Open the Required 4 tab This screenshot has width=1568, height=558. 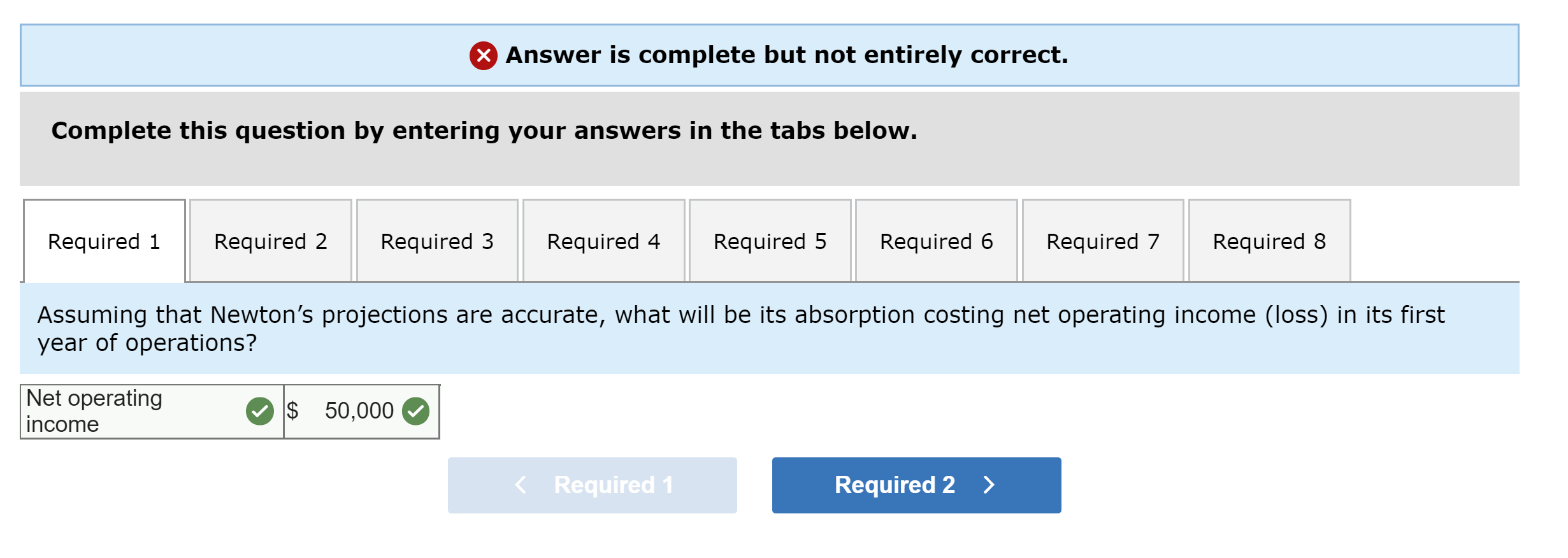click(603, 241)
